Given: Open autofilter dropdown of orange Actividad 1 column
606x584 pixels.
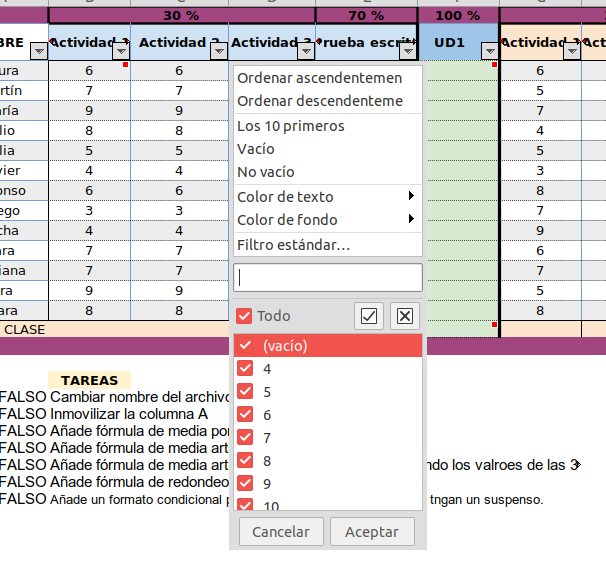Looking at the screenshot, I should pyautogui.click(x=572, y=51).
